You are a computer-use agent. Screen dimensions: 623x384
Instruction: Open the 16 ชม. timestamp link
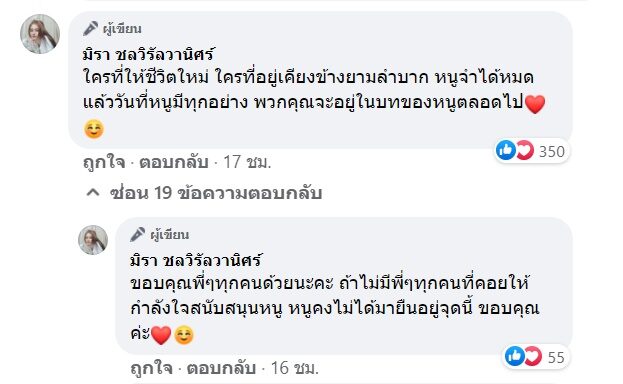point(295,368)
